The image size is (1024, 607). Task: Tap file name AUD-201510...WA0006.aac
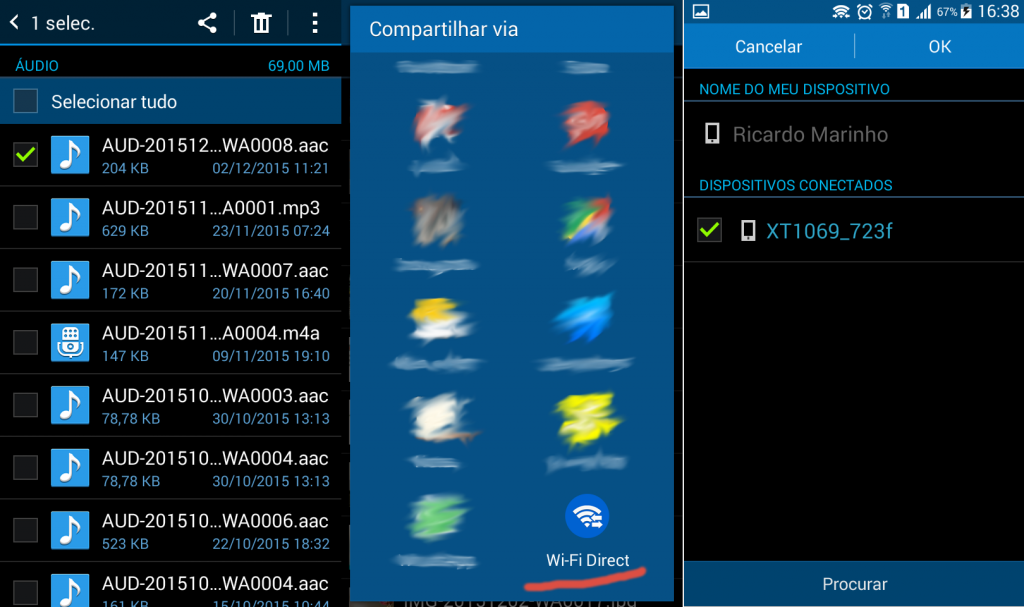click(x=215, y=521)
